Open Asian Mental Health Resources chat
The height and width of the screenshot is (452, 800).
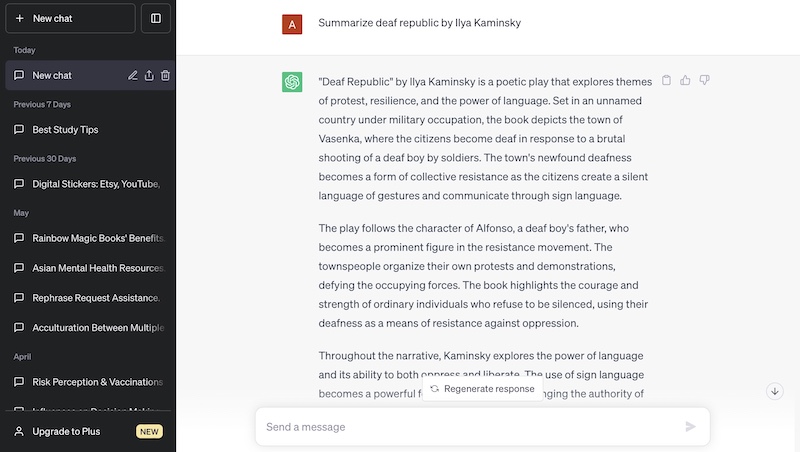[98, 268]
